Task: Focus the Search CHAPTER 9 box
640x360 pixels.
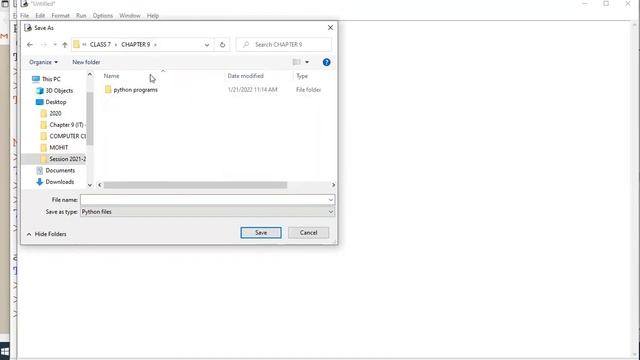Action: coord(284,44)
